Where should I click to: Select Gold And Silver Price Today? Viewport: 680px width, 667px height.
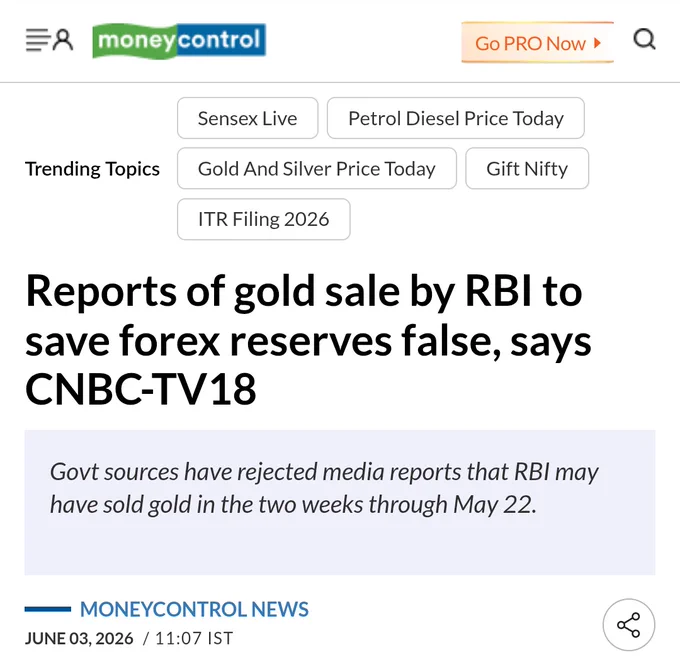[x=317, y=168]
